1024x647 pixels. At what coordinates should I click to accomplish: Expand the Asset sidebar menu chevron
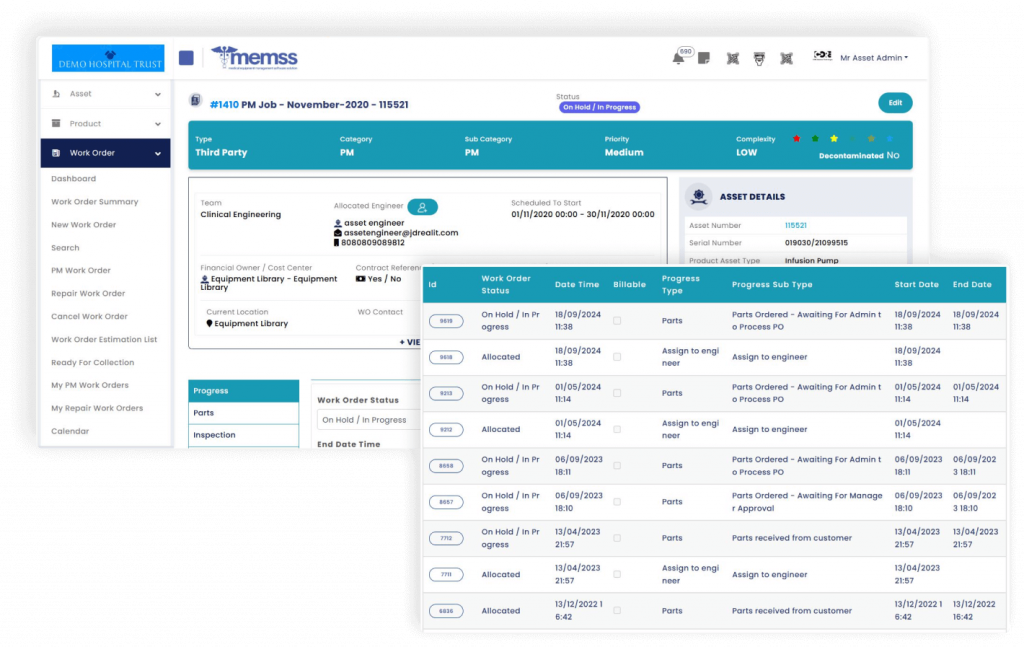(157, 95)
